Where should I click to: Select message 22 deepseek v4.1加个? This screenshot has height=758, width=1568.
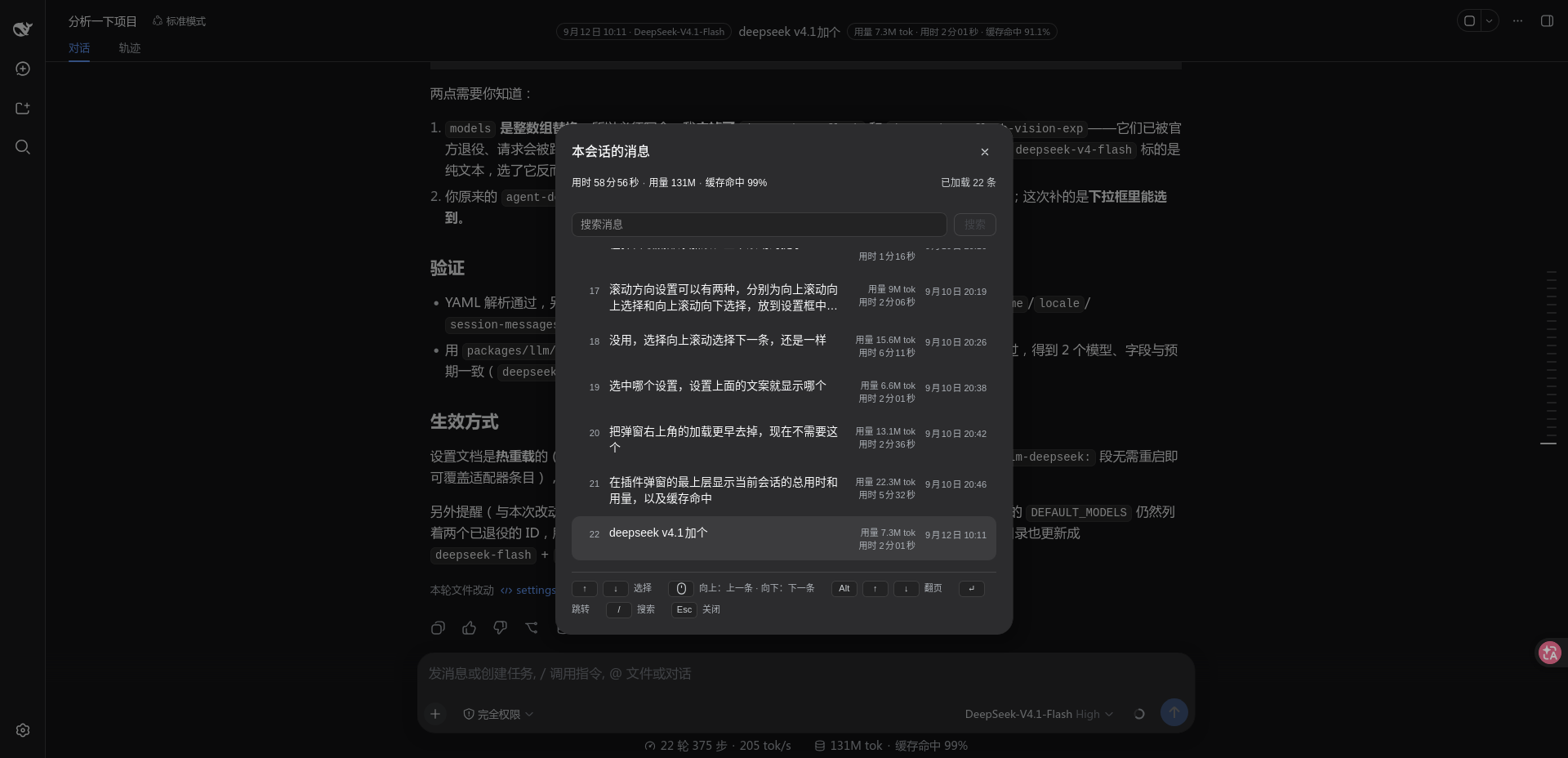[x=784, y=538]
